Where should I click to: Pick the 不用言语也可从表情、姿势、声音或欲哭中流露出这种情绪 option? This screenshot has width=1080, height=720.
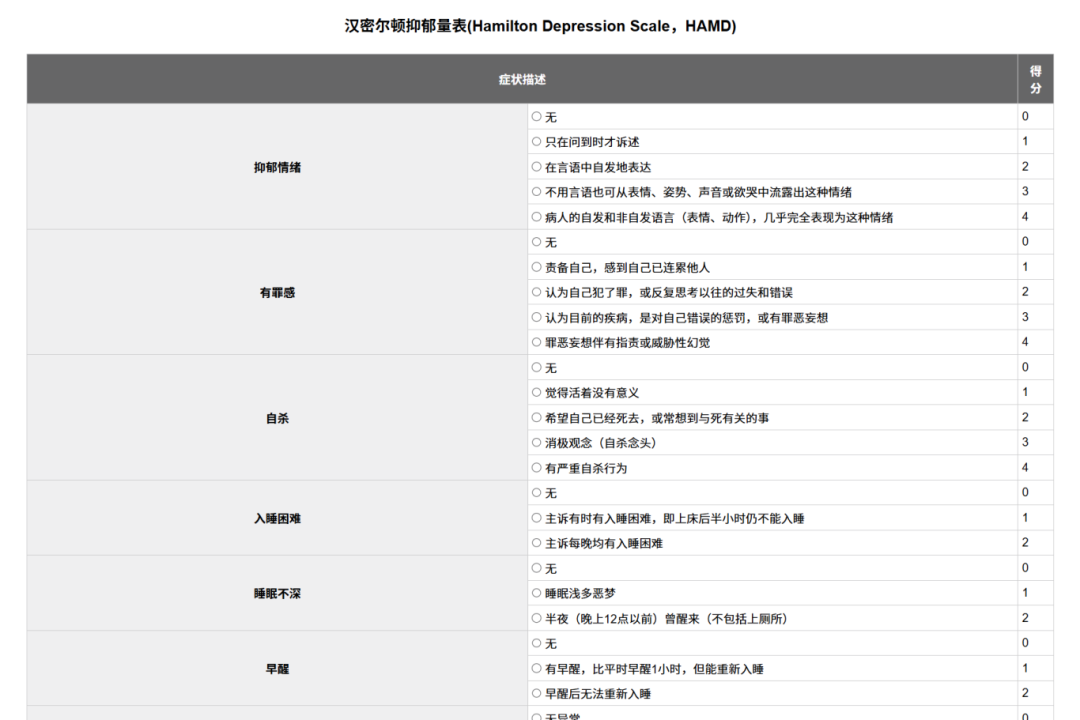tap(537, 192)
